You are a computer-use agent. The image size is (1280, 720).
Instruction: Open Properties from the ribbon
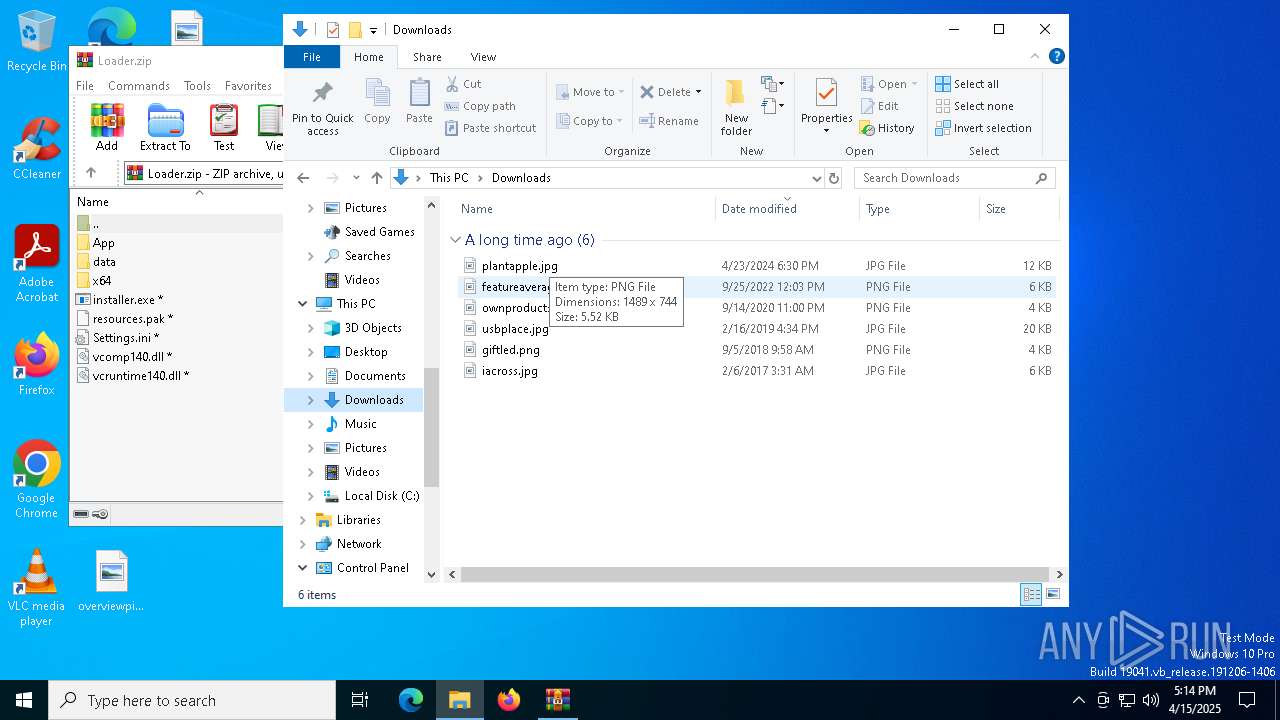[x=826, y=107]
